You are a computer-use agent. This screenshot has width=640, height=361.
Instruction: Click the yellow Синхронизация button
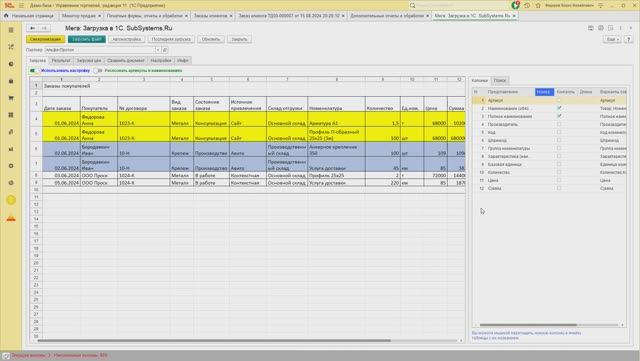(x=45, y=39)
